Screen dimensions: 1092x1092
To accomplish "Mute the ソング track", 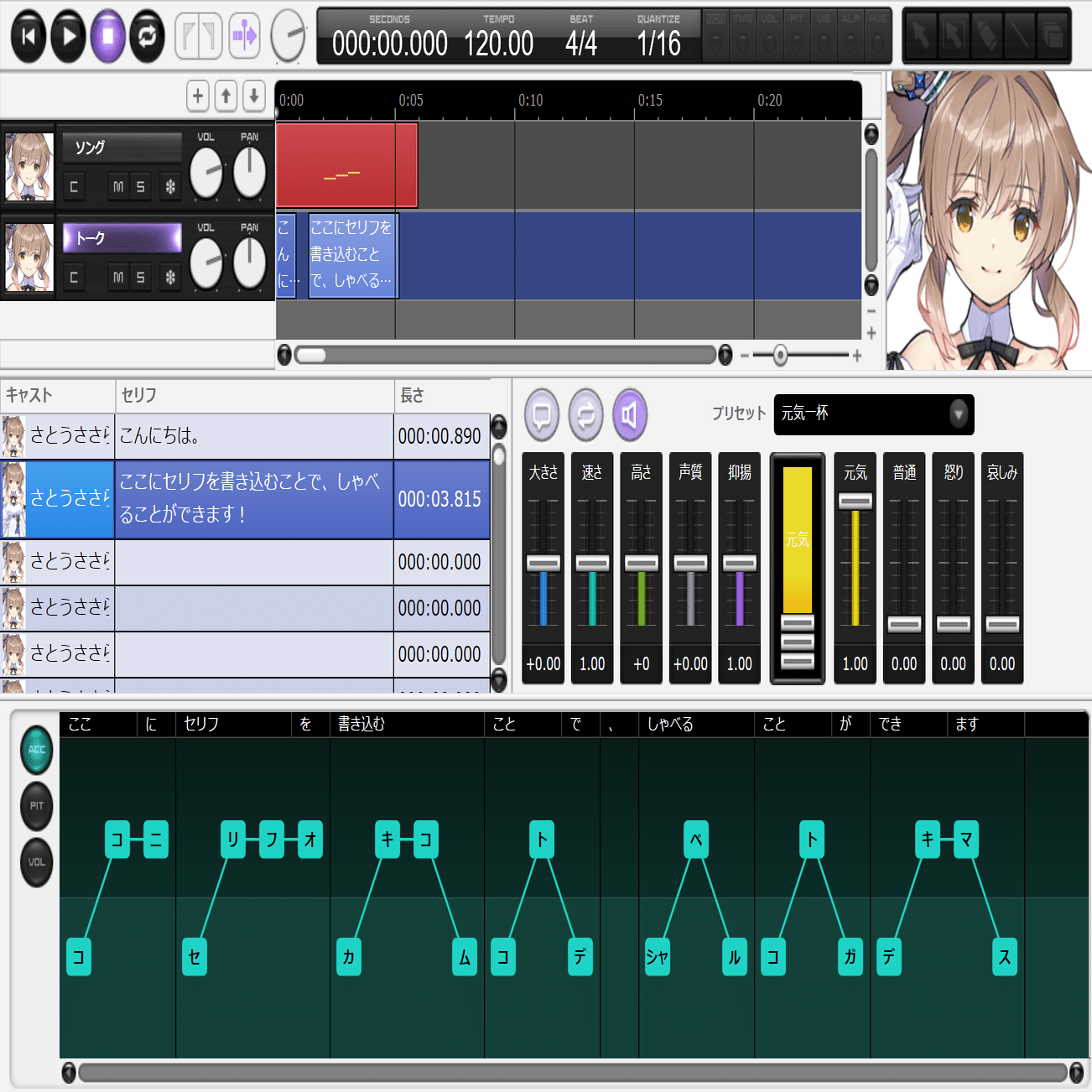I will coord(118,187).
